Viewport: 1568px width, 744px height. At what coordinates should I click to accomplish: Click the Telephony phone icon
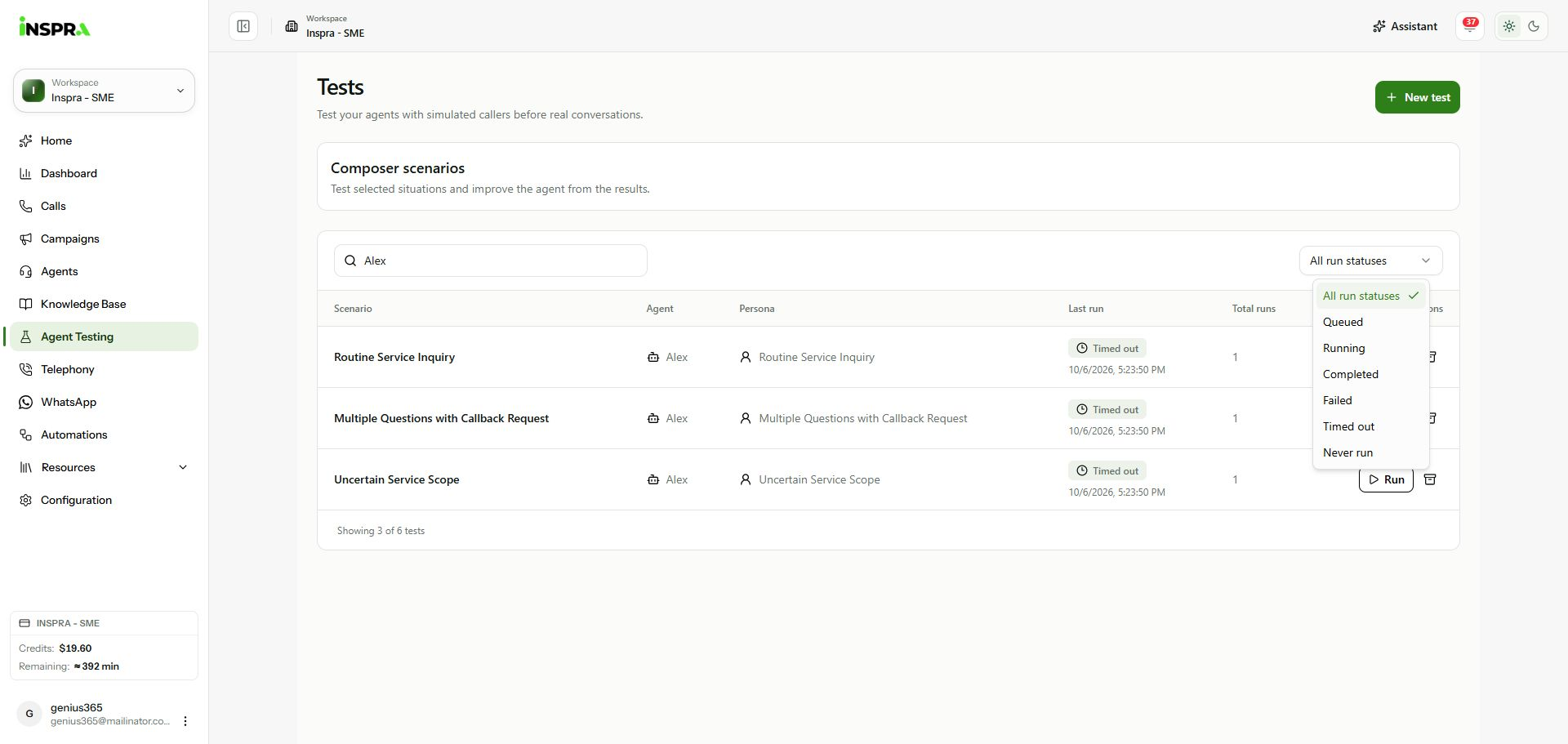25,369
